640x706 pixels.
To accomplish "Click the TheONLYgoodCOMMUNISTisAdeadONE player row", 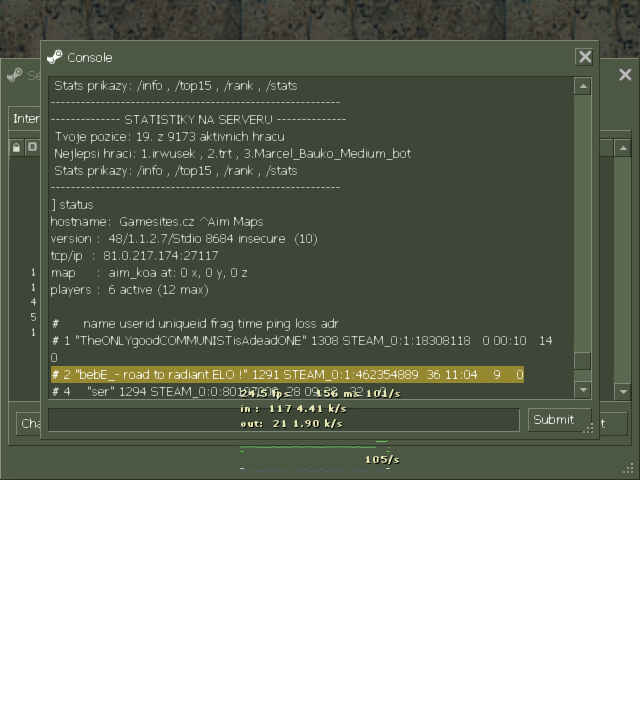I will pos(300,341).
